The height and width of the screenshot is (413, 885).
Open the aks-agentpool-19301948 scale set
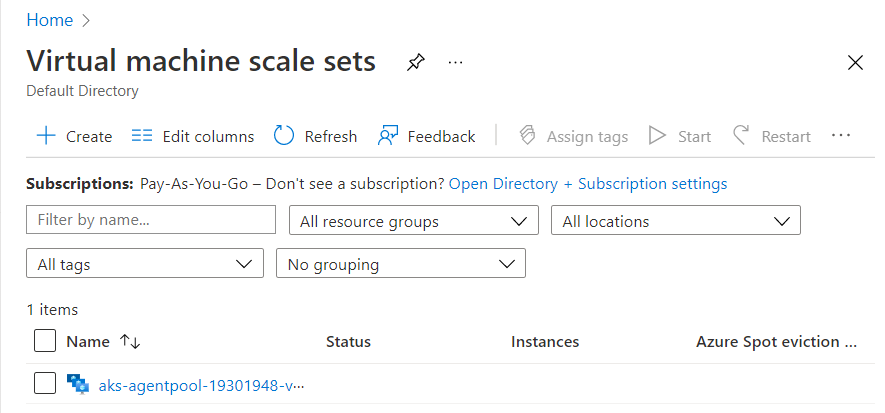tap(201, 385)
